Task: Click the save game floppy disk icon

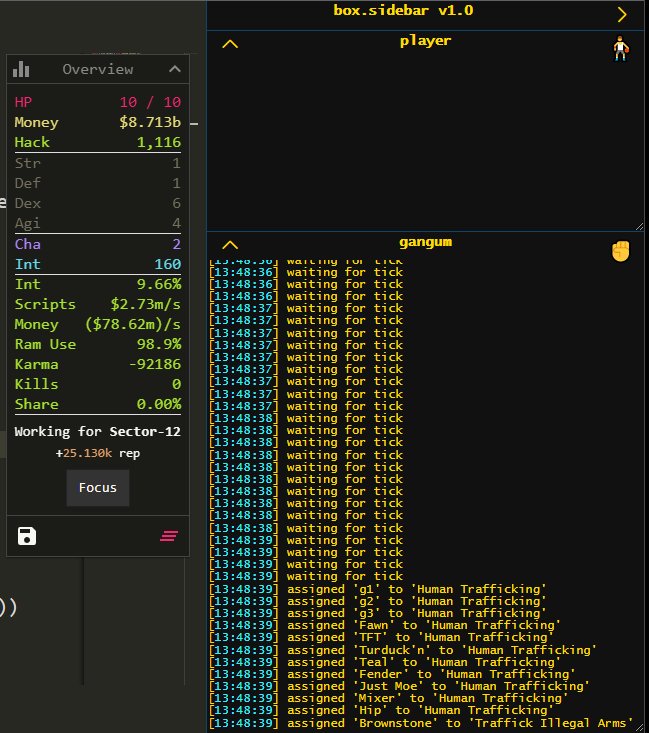Action: 27,536
